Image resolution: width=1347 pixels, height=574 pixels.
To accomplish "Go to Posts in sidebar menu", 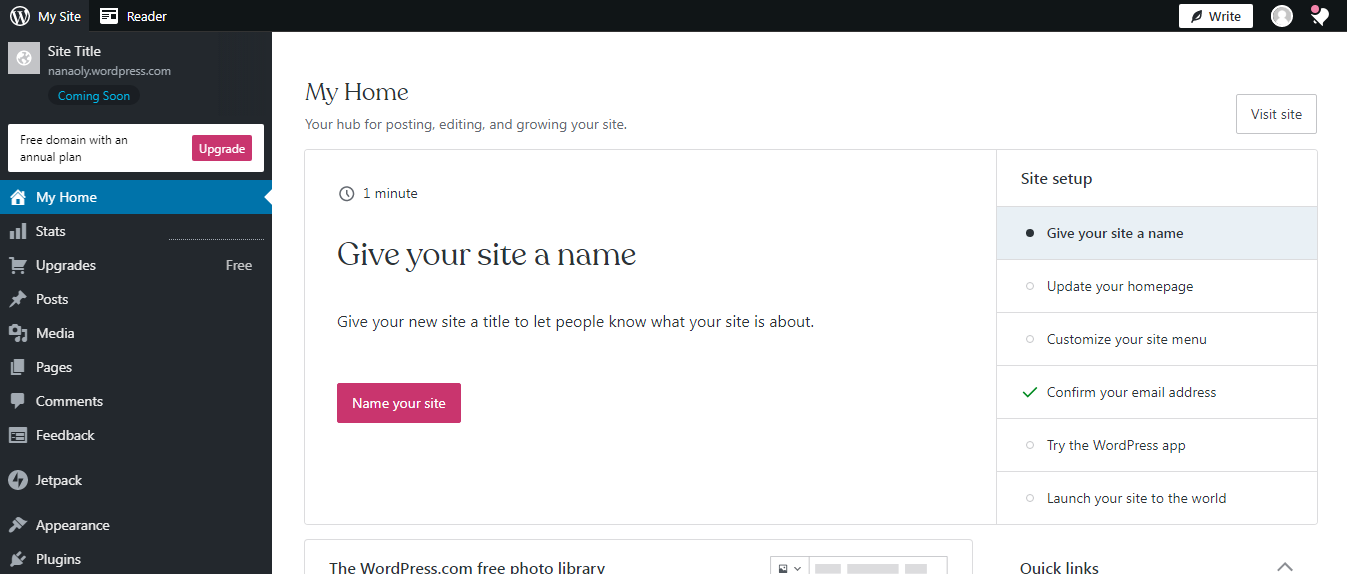I will tap(52, 299).
